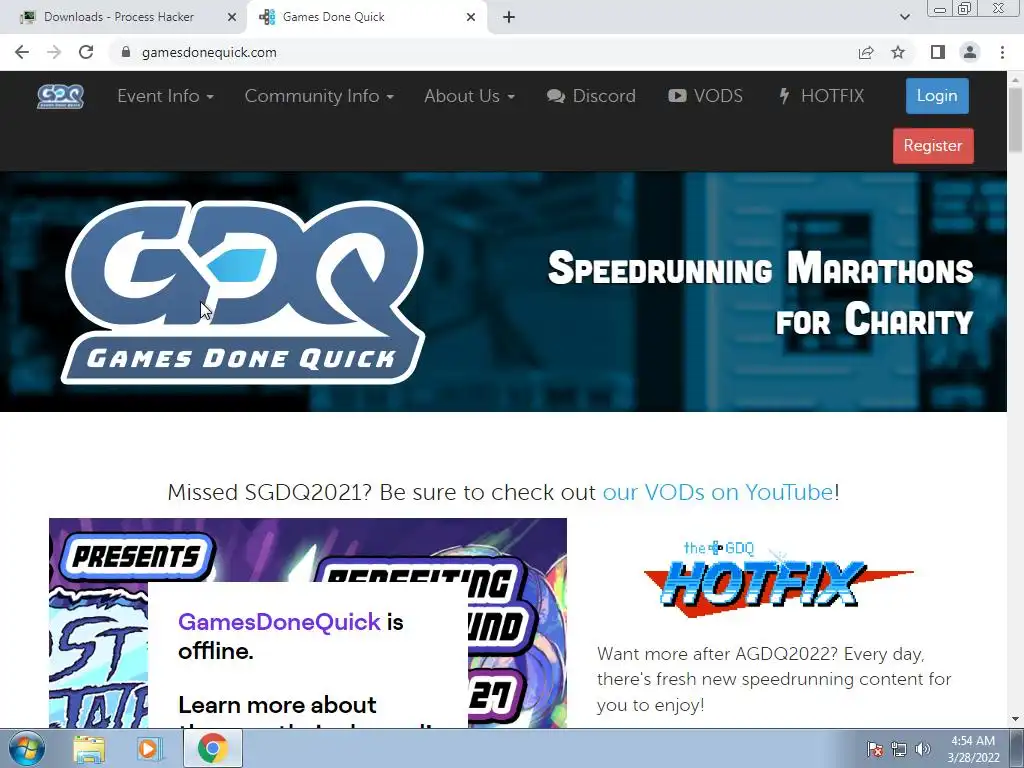Open the Discord nav link

tap(591, 96)
